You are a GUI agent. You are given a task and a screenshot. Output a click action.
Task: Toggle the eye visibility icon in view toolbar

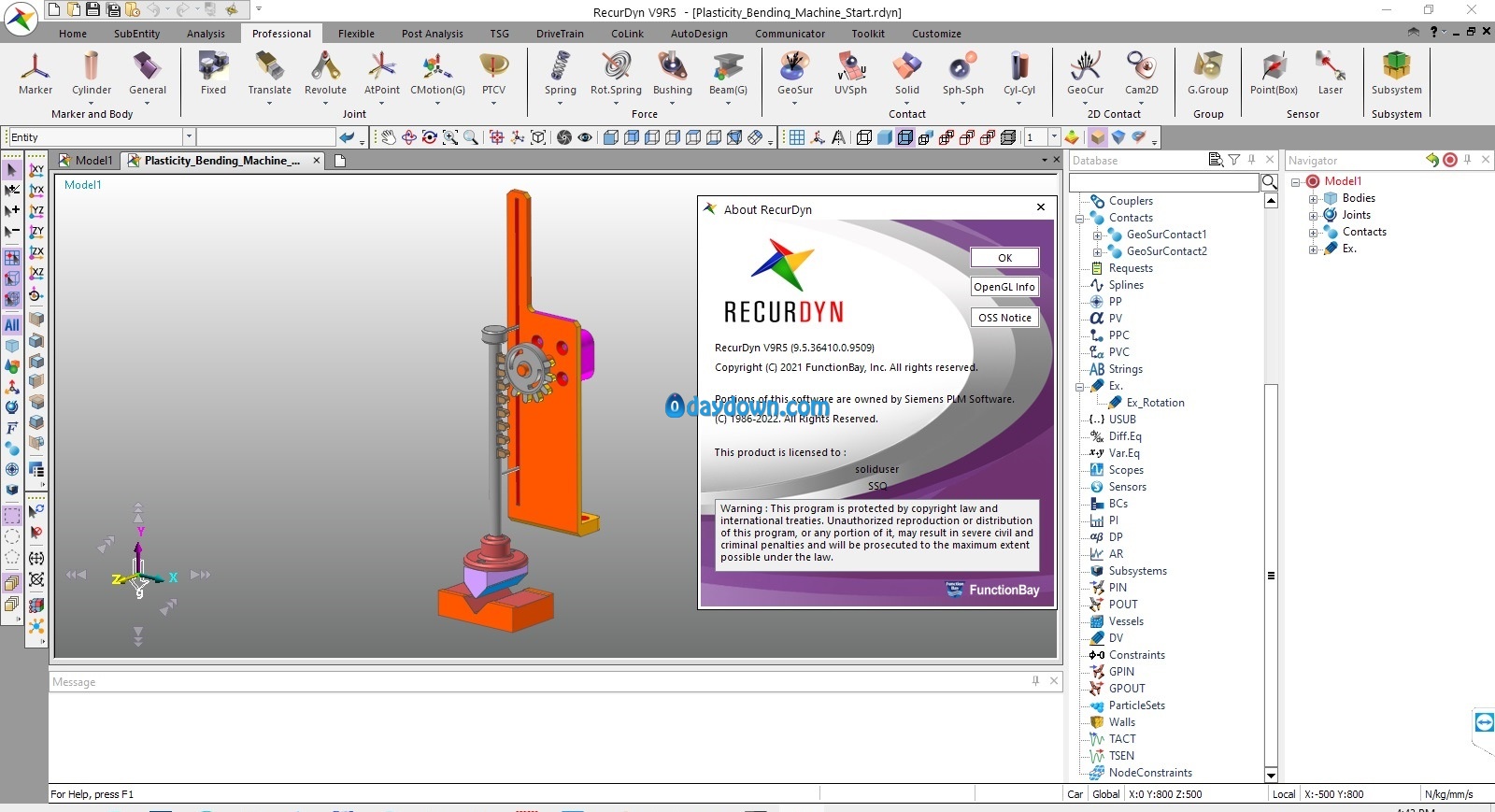pos(585,137)
